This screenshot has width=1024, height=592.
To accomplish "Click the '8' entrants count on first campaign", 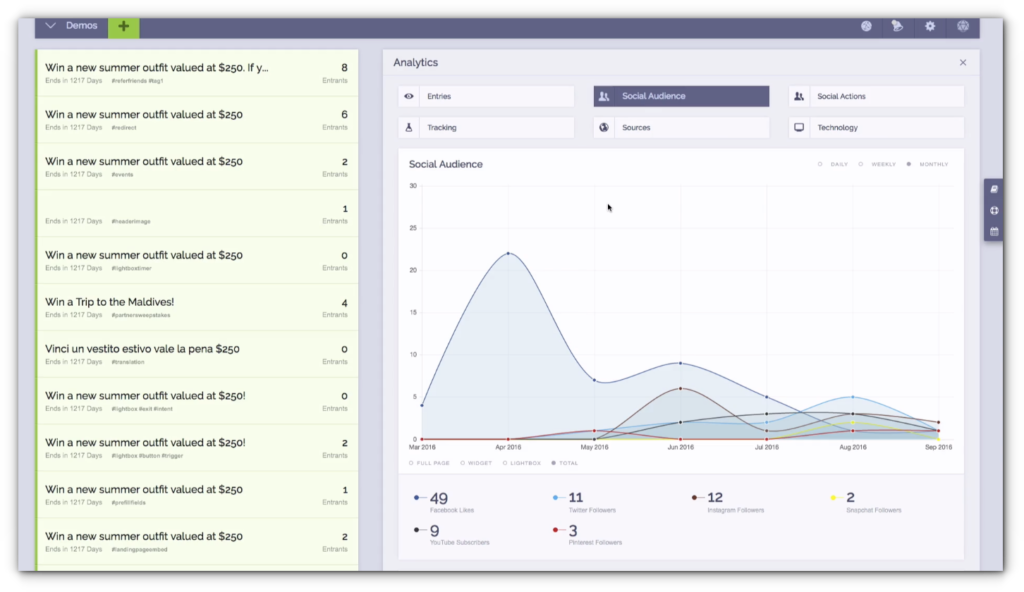I will pyautogui.click(x=344, y=67).
